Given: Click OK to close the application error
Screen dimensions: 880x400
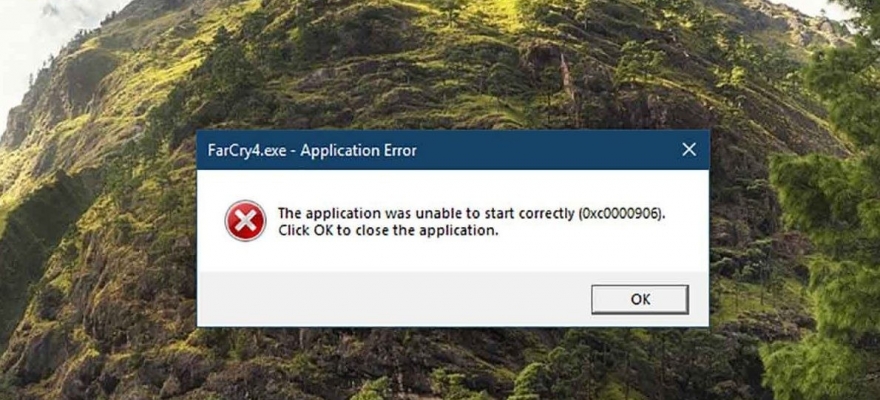Looking at the screenshot, I should 640,299.
